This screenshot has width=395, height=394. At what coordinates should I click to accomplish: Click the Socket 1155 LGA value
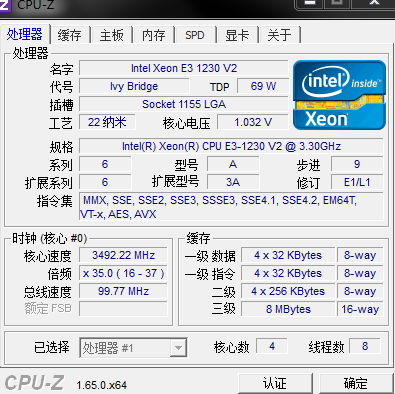(184, 104)
